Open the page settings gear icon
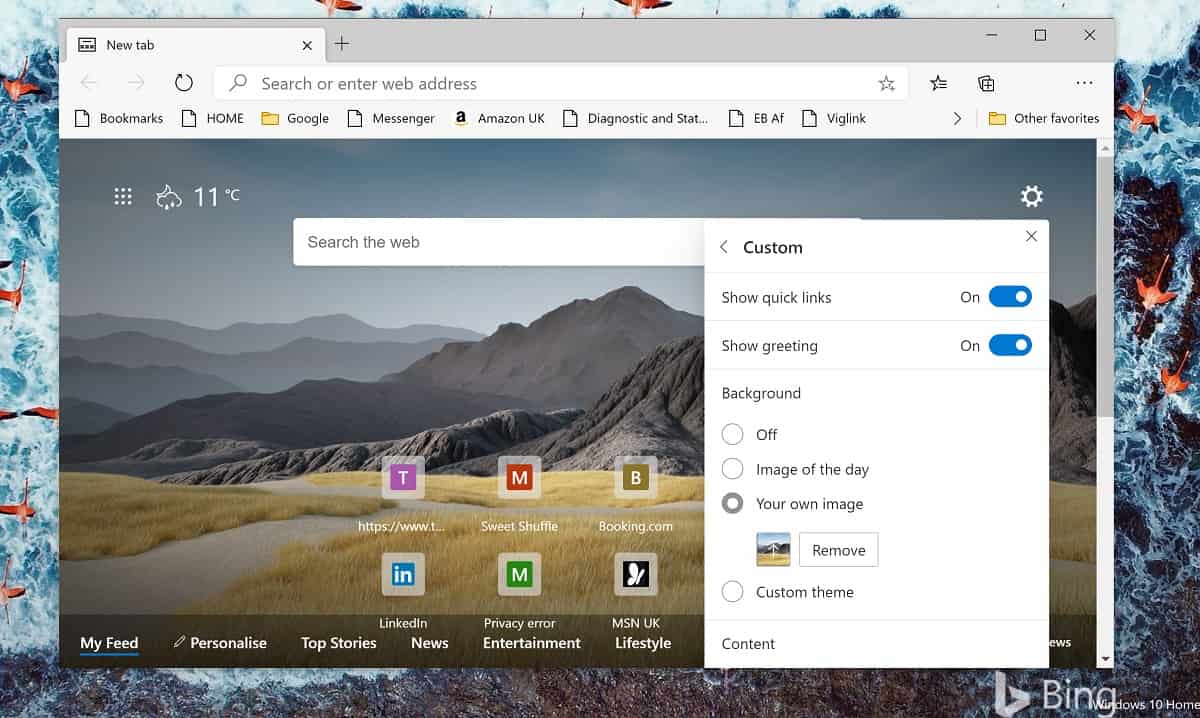The height and width of the screenshot is (718, 1200). tap(1031, 196)
